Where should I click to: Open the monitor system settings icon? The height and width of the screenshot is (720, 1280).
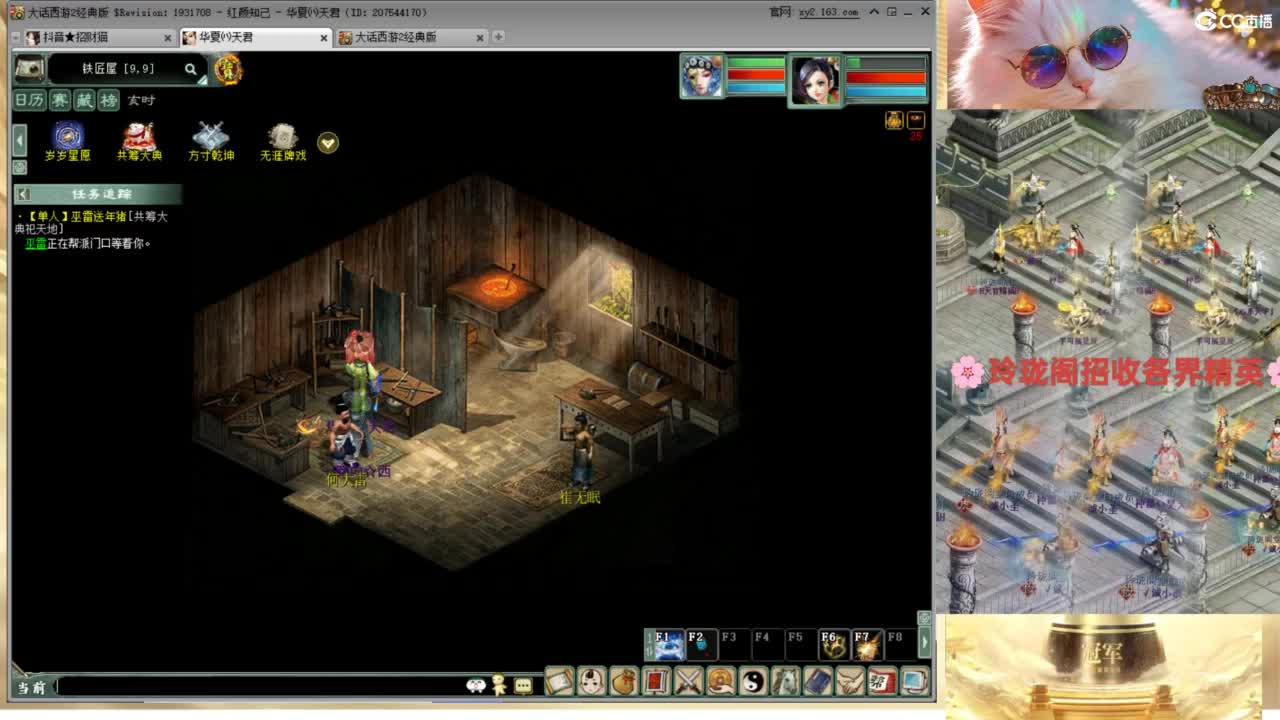914,681
